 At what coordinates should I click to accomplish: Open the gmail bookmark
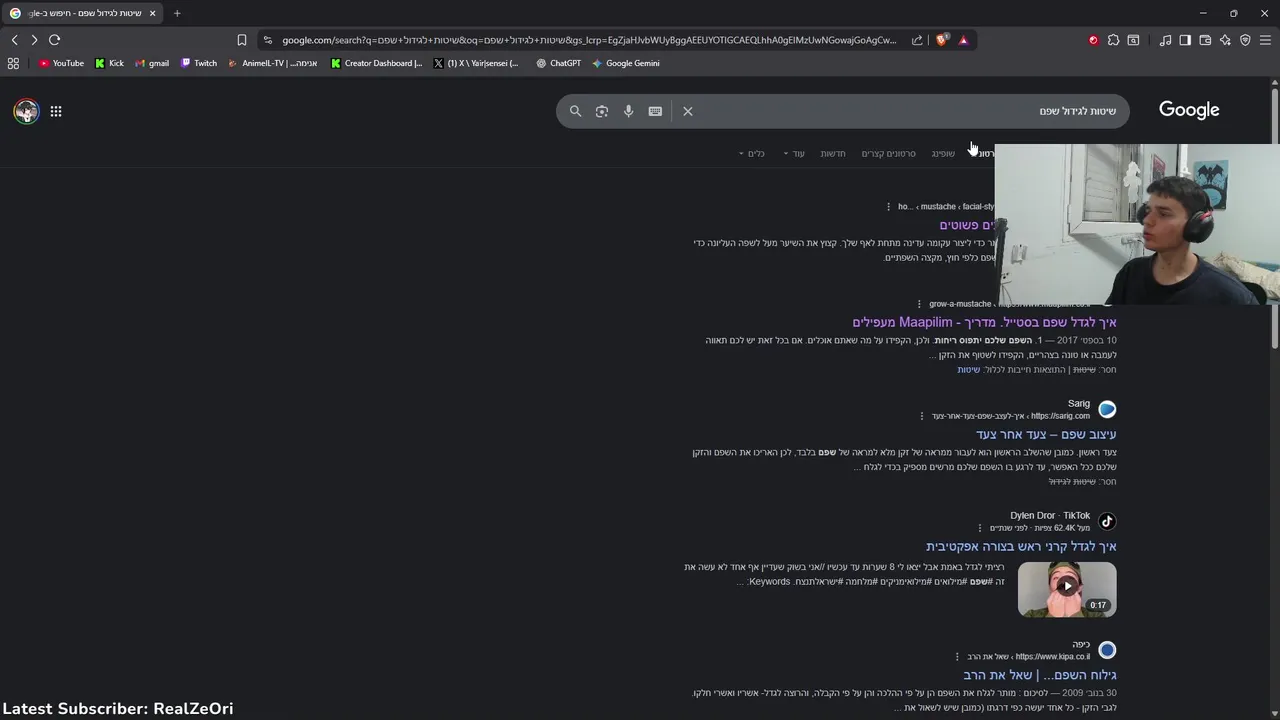pyautogui.click(x=151, y=63)
